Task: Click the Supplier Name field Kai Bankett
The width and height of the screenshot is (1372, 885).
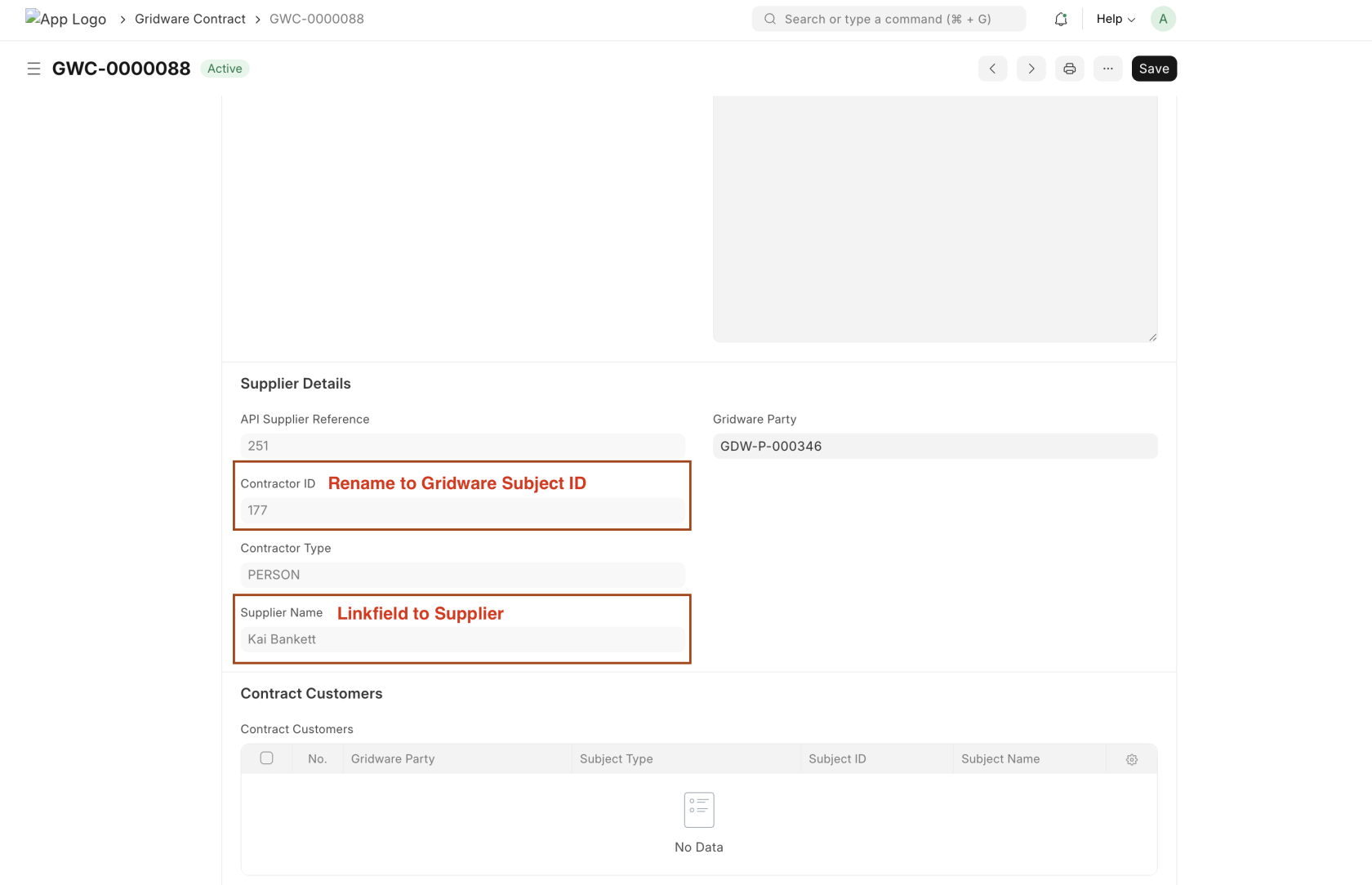Action: click(x=462, y=639)
